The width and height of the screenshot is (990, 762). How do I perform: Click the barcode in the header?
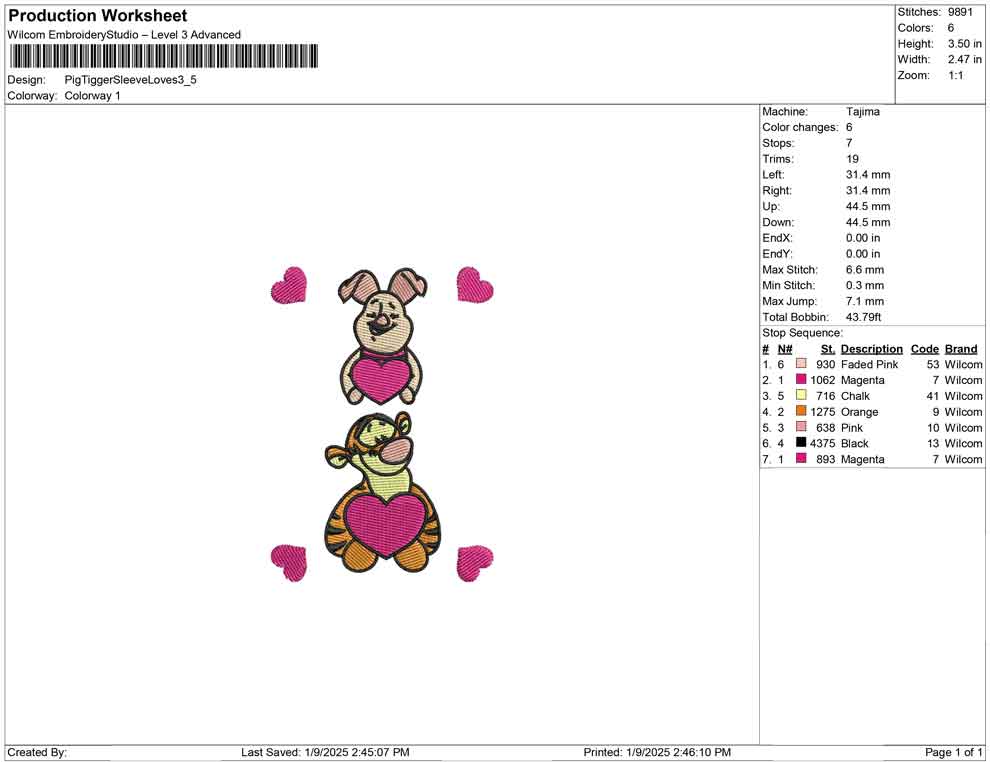163,56
